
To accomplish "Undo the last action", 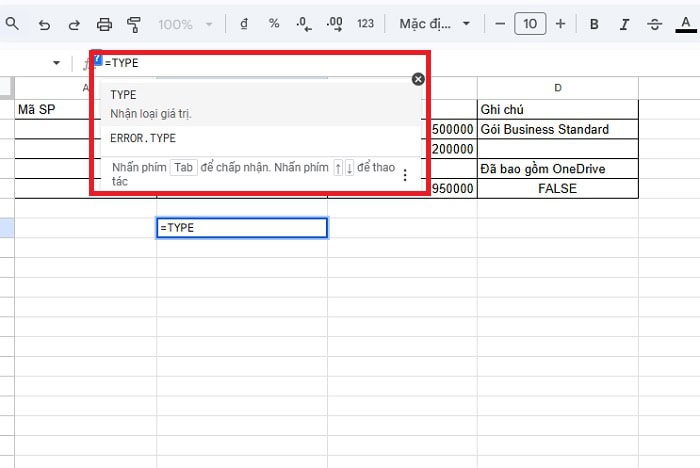I will pyautogui.click(x=44, y=24).
